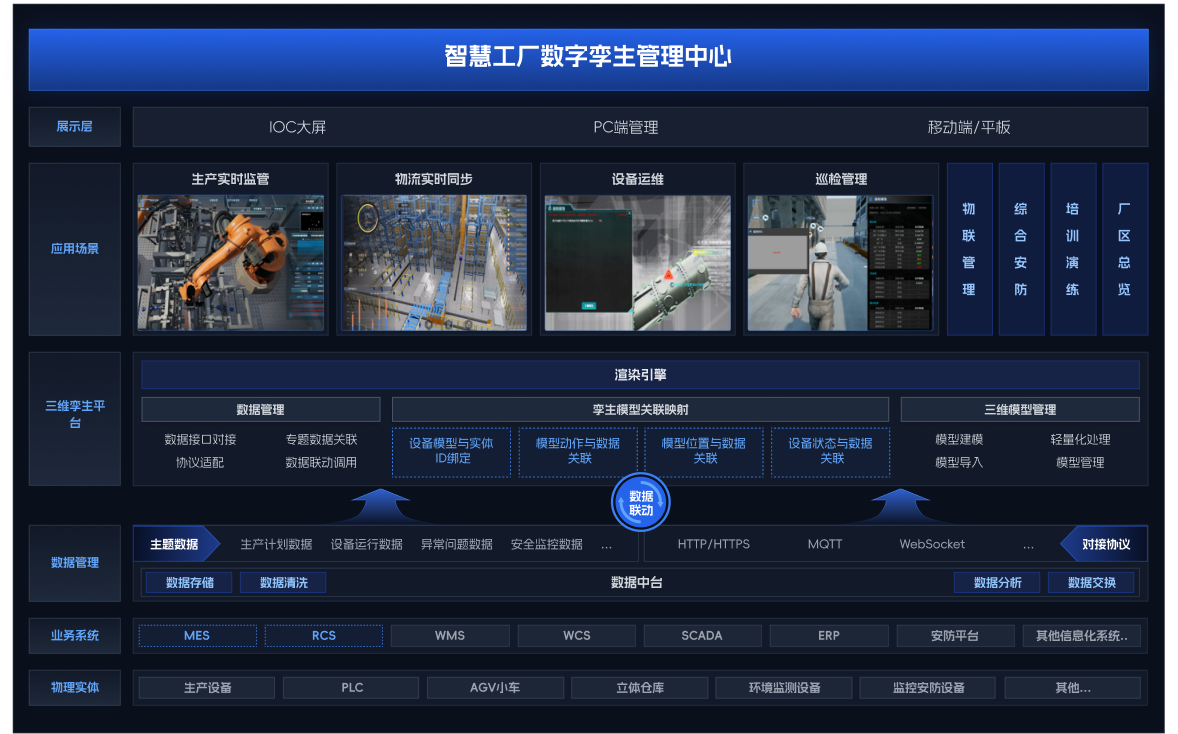Open the 物联管理 vertical panel
1178x734 pixels.
coord(969,250)
